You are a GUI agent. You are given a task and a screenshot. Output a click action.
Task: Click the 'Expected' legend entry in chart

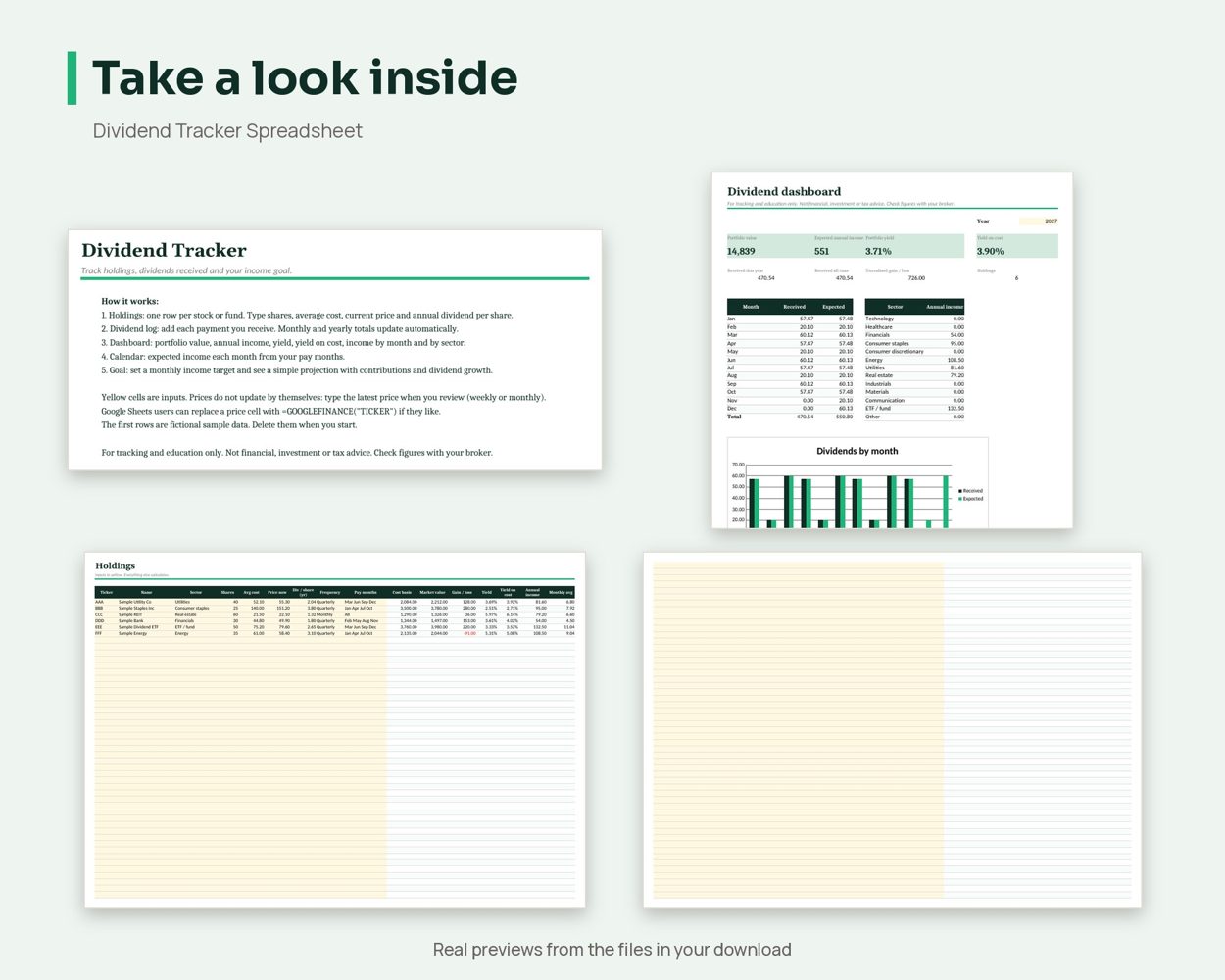[x=970, y=499]
